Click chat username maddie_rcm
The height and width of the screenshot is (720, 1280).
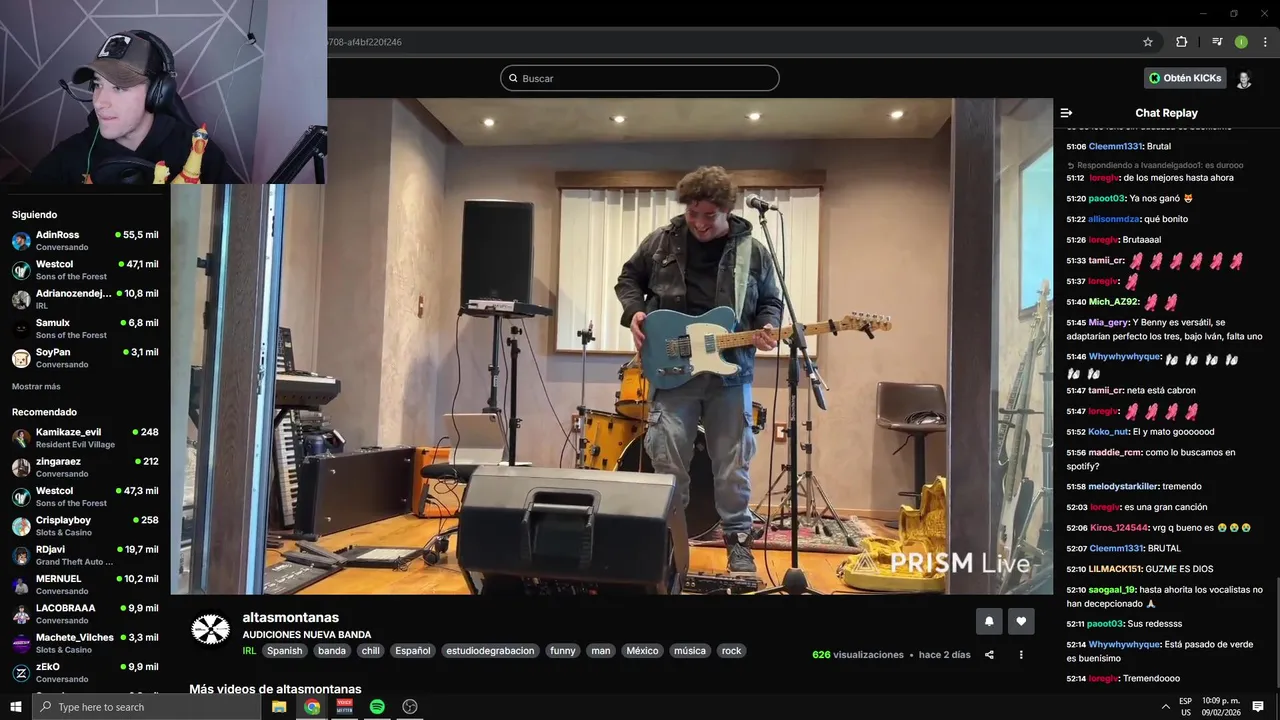(1114, 452)
